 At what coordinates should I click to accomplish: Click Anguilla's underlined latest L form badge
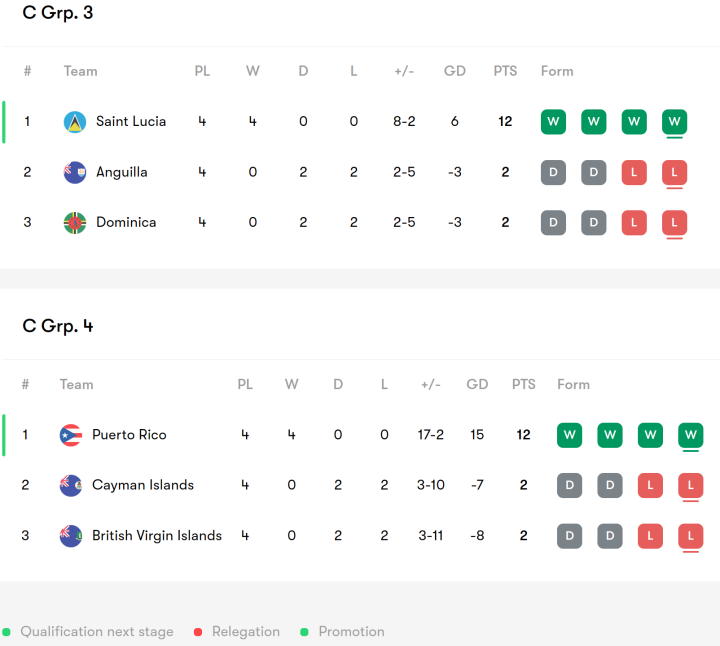click(x=674, y=172)
